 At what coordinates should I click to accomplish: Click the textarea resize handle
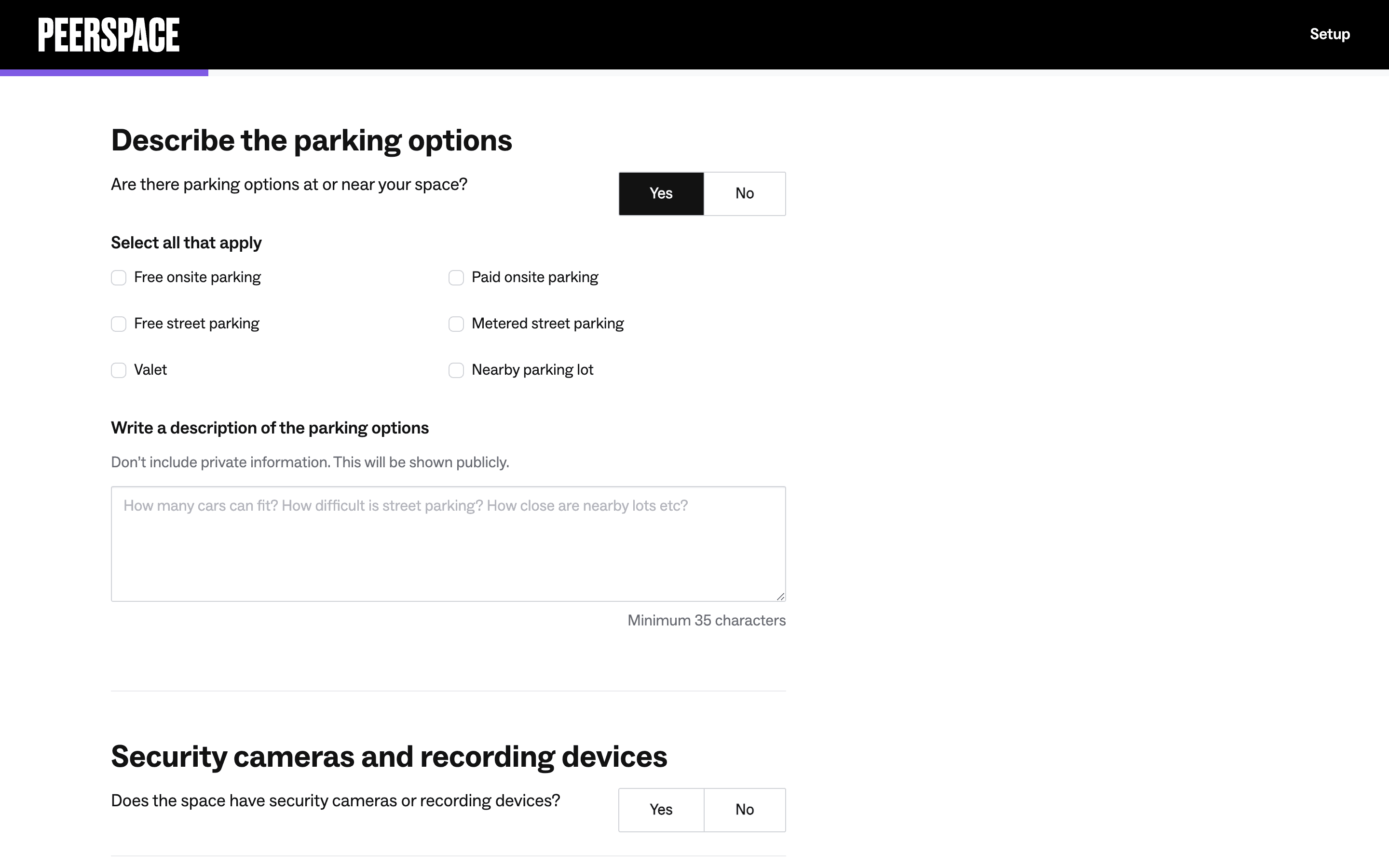pyautogui.click(x=781, y=597)
